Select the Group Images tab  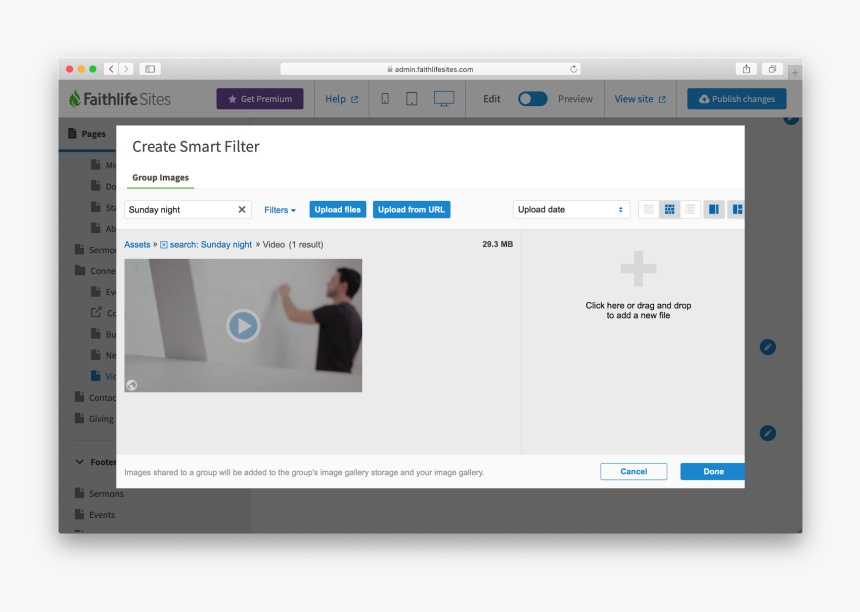[161, 178]
